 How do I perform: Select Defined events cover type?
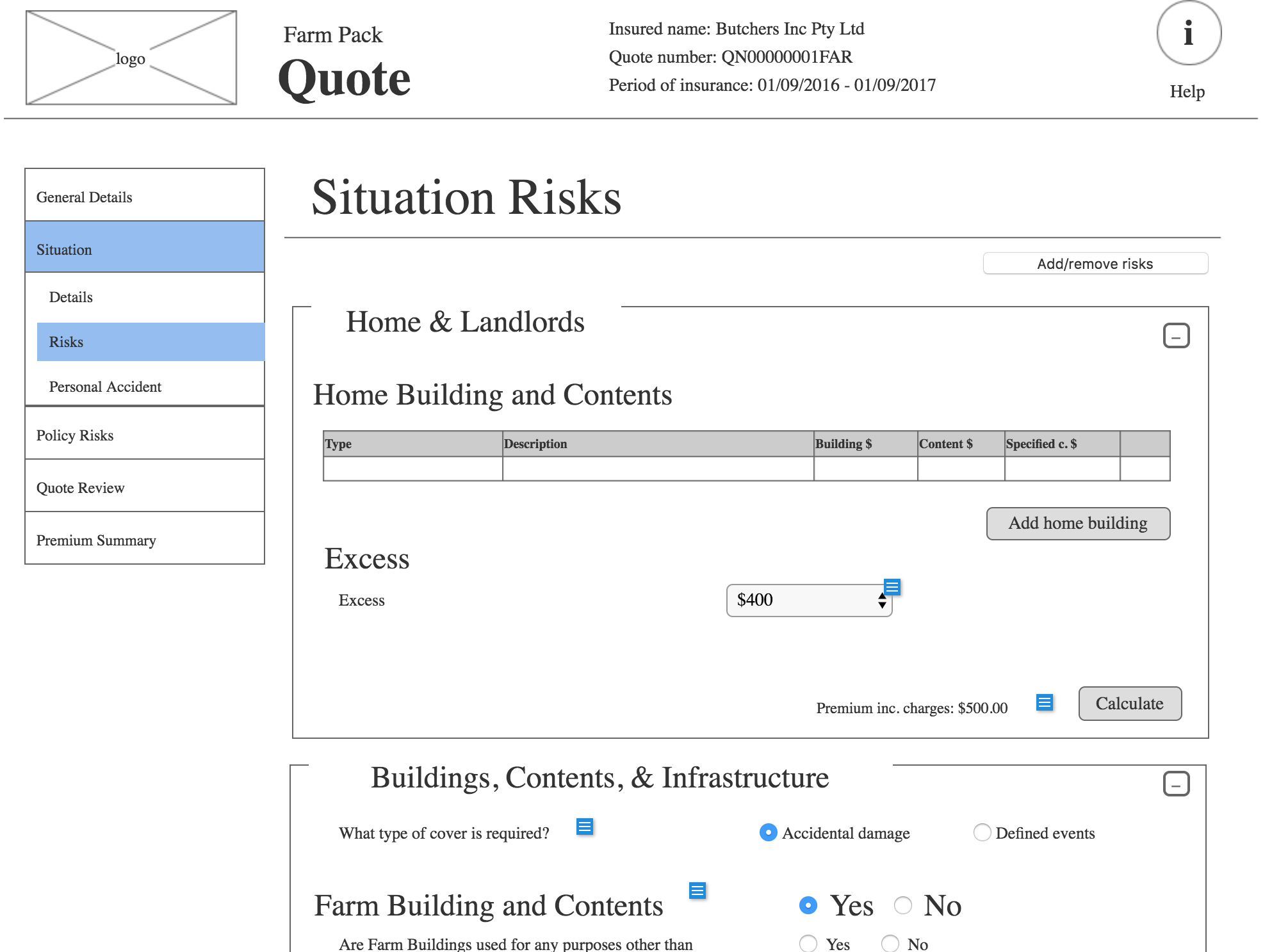(x=981, y=832)
